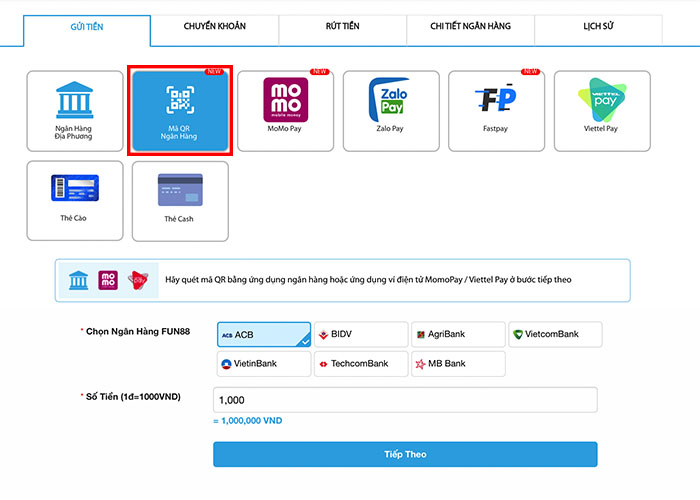Click the bank icon in info banner
The width and height of the screenshot is (700, 500).
[x=79, y=280]
